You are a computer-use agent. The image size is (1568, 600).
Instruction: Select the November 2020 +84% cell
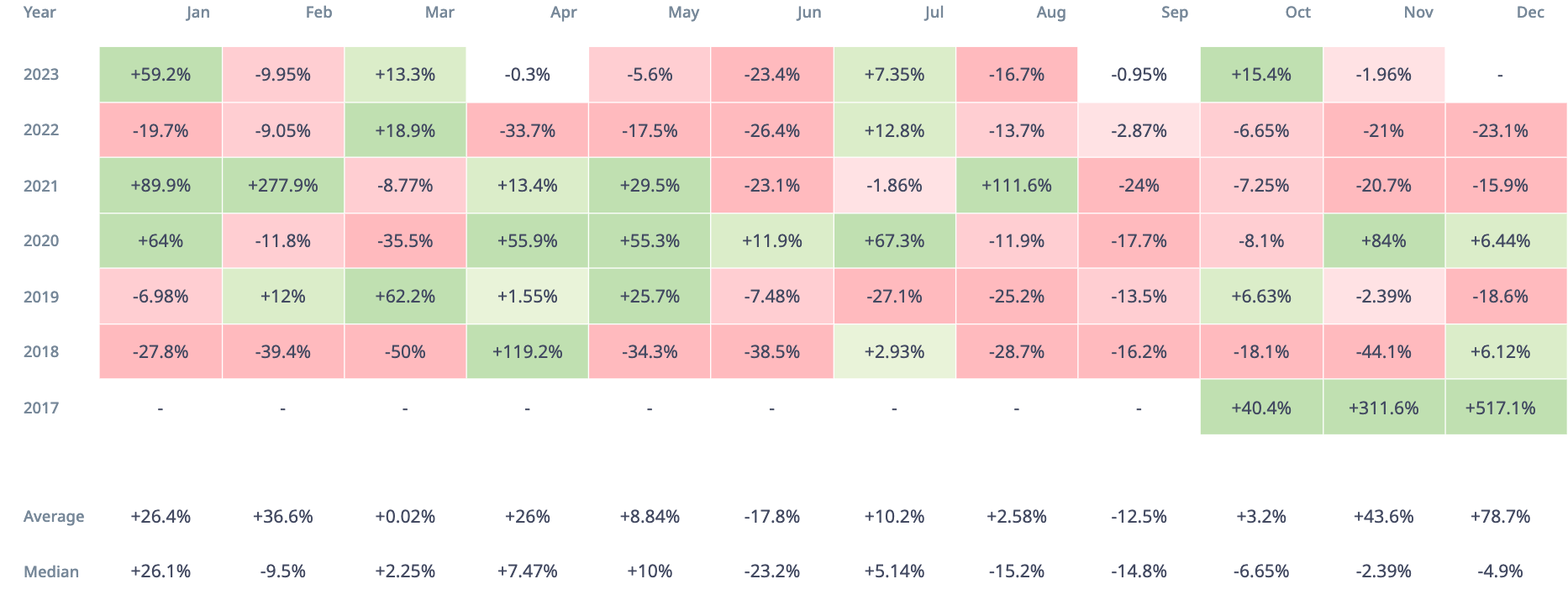click(x=1383, y=241)
